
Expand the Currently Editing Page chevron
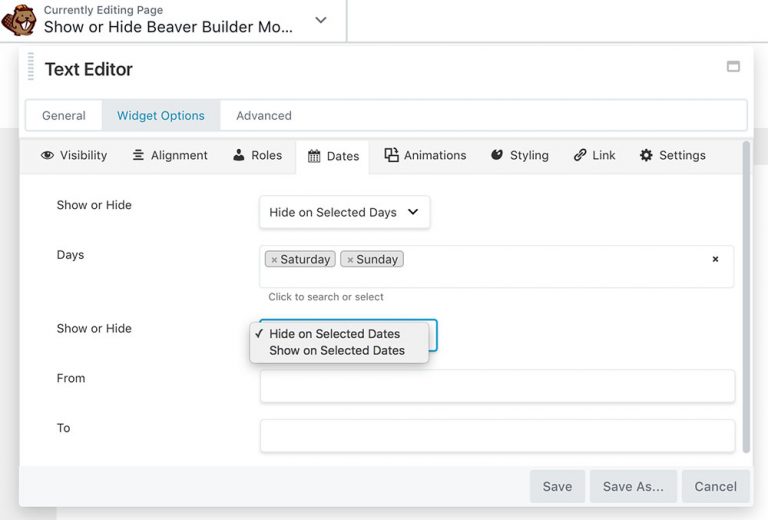[x=321, y=20]
